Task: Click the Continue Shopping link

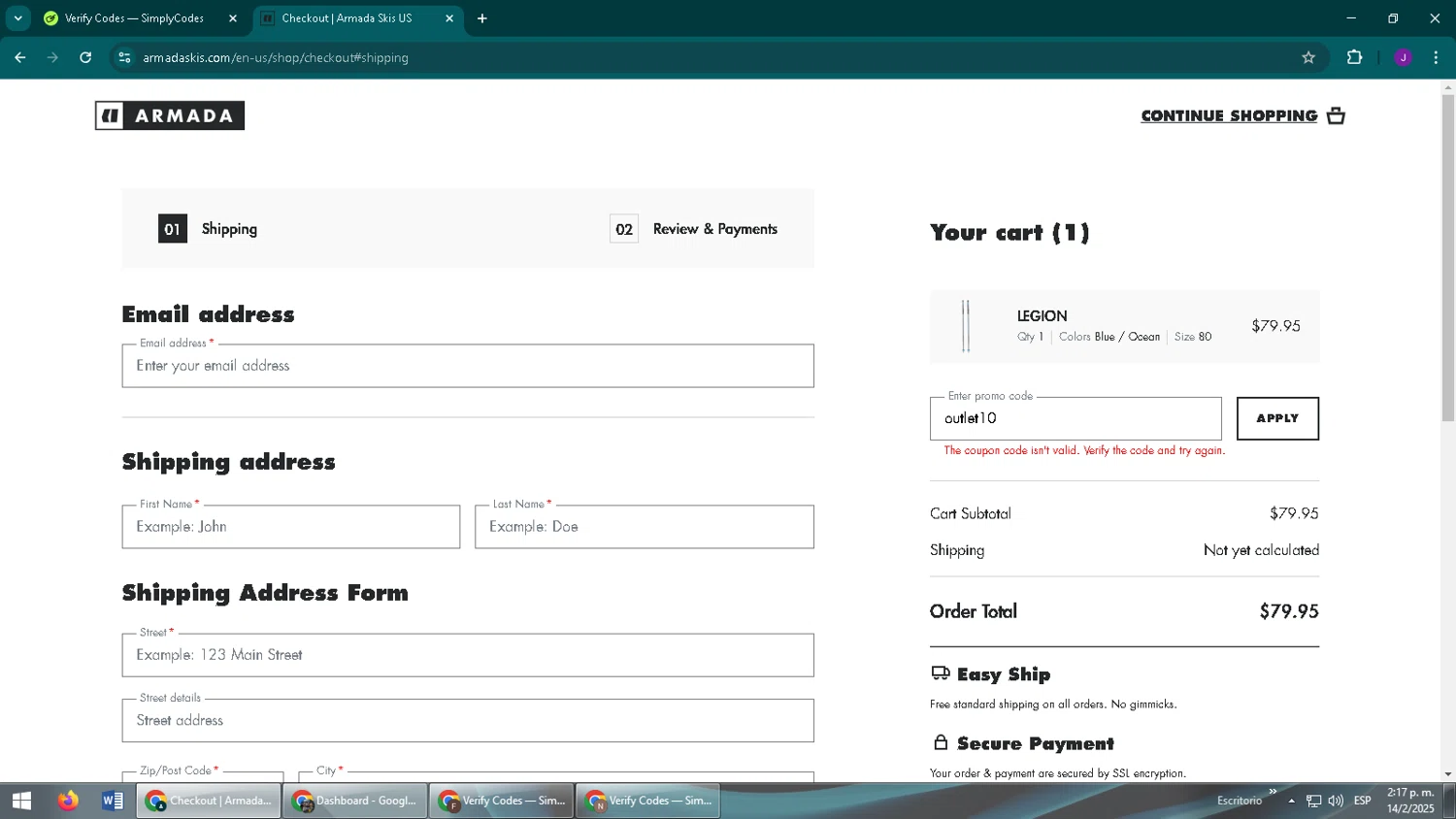Action: [x=1229, y=115]
